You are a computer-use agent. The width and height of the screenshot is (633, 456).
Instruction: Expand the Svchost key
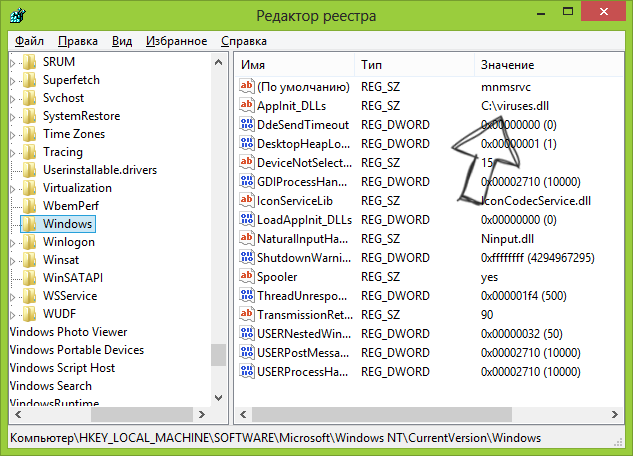13,99
